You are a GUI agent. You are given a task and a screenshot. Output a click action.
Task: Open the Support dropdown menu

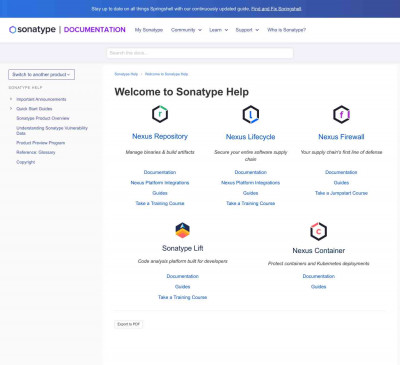click(x=247, y=30)
